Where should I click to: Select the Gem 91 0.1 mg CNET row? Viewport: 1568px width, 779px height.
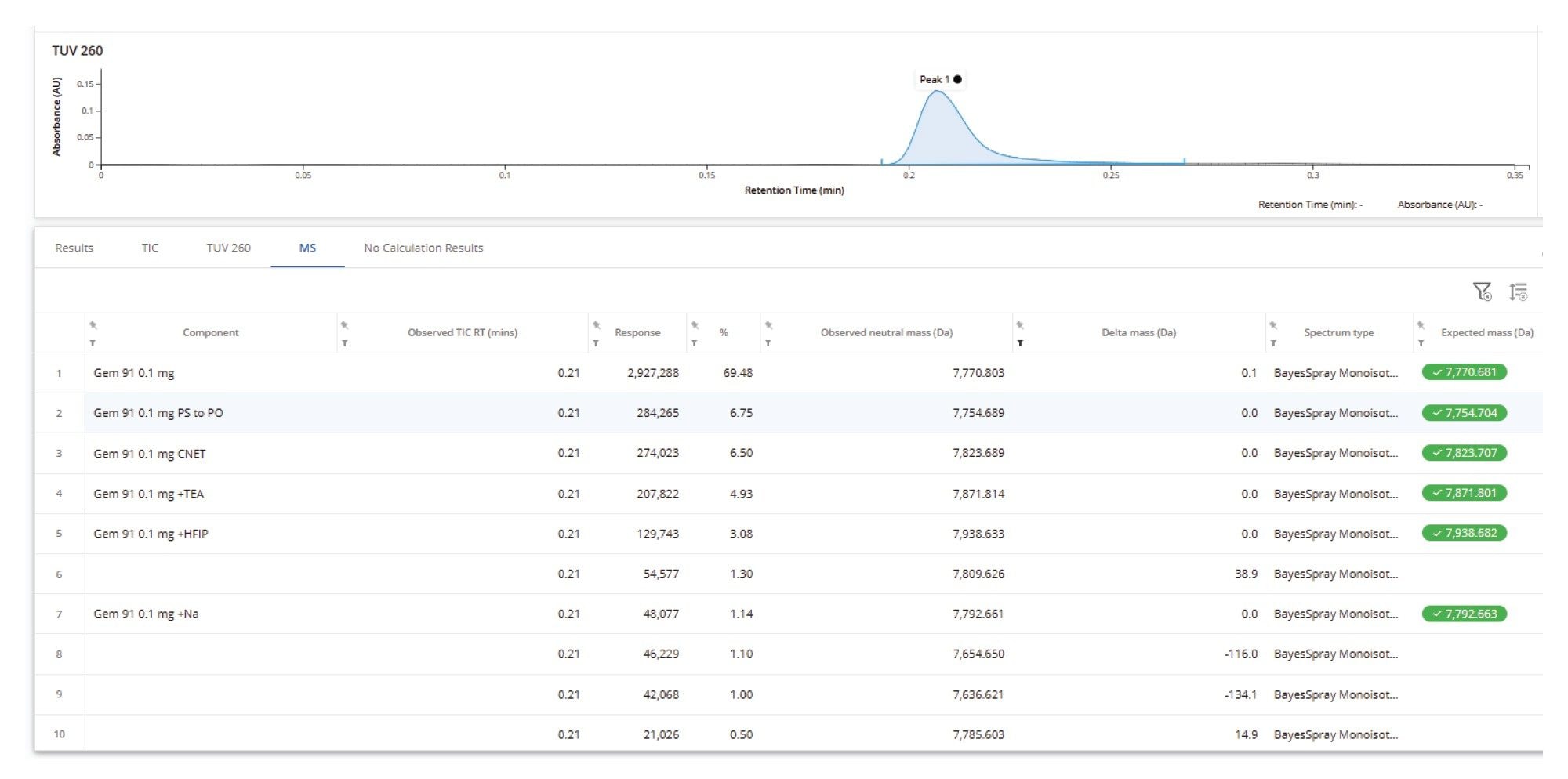tap(150, 454)
